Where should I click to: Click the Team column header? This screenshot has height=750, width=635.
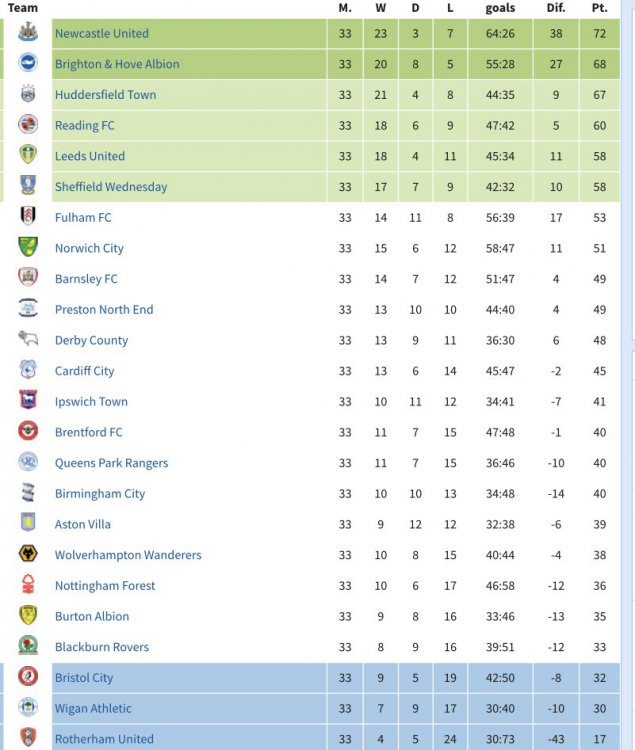22,8
